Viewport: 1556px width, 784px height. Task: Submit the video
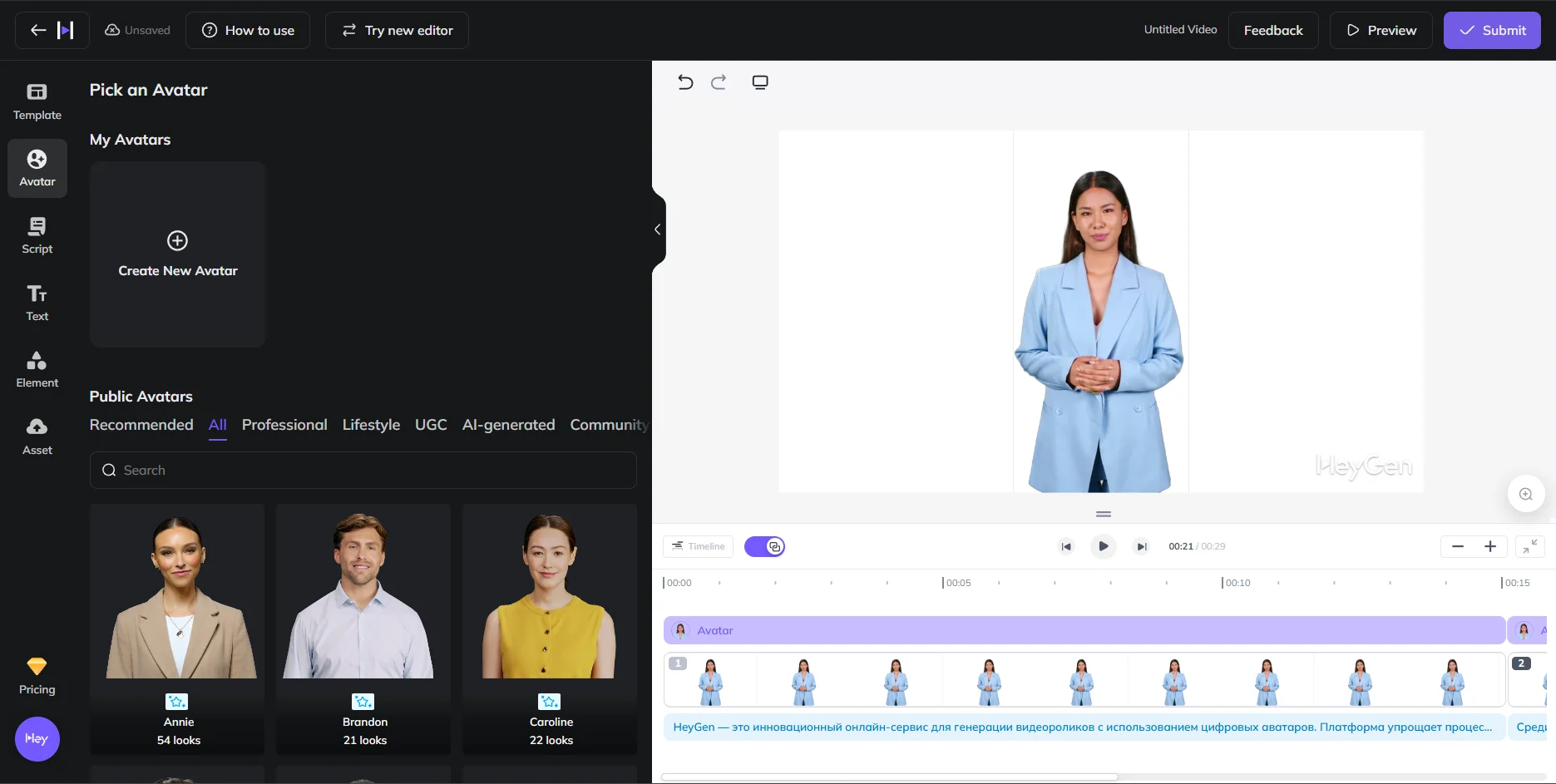tap(1492, 30)
